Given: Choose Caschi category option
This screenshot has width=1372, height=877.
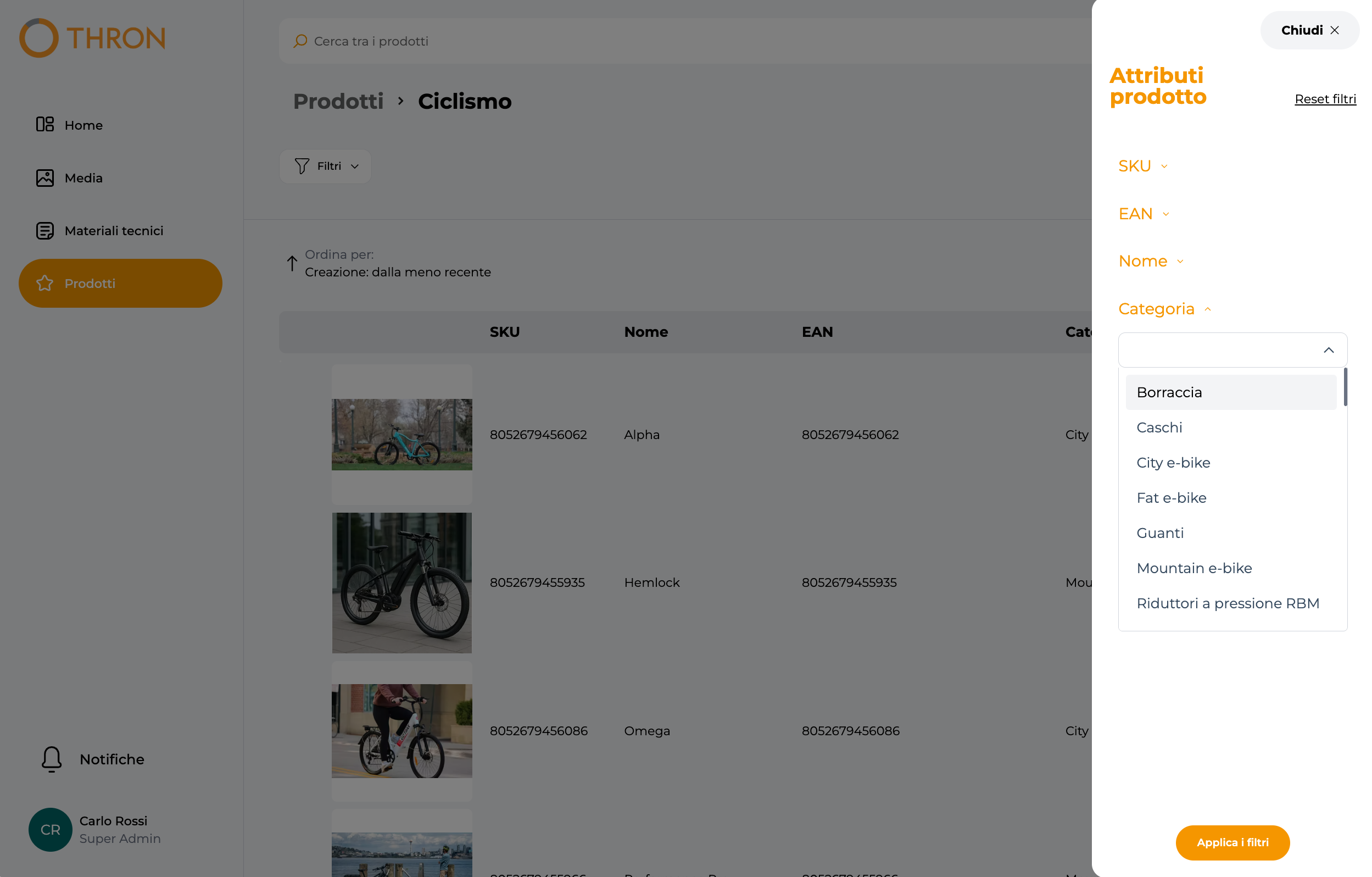Looking at the screenshot, I should coord(1231,428).
